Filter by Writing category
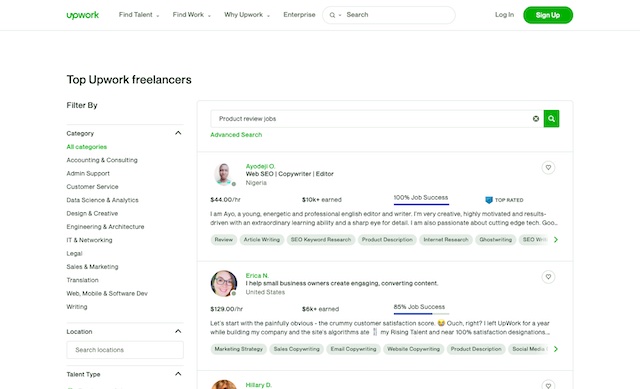The image size is (640, 389). [x=77, y=307]
